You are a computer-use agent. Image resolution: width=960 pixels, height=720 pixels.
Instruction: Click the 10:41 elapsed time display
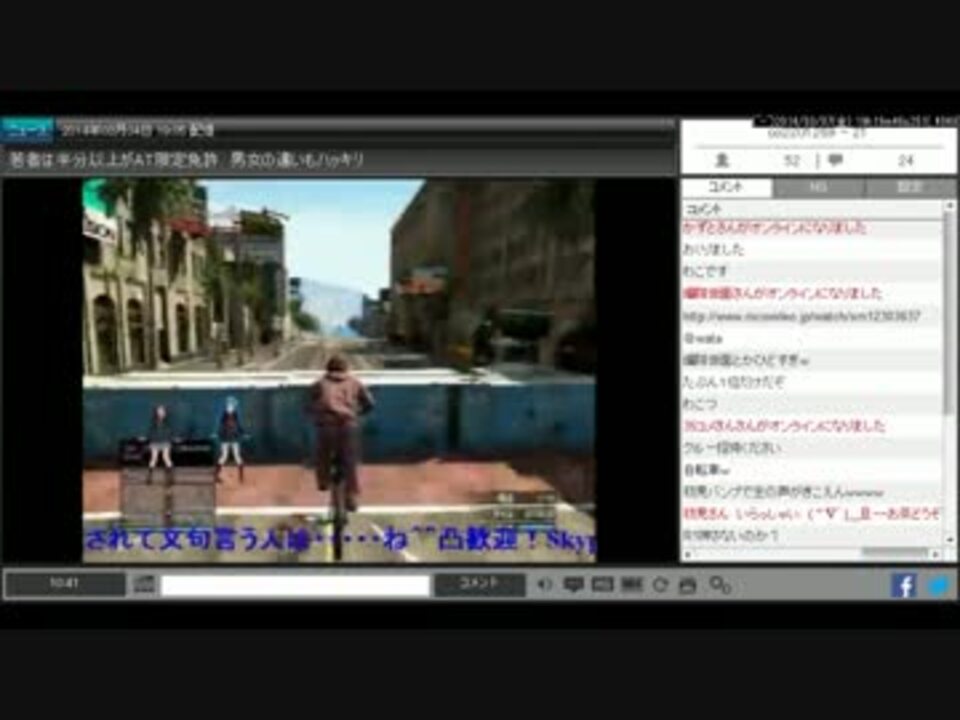pyautogui.click(x=64, y=584)
